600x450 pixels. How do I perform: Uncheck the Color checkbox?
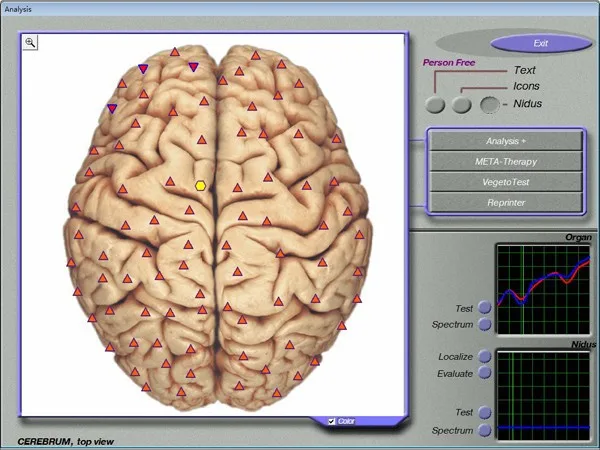coord(332,421)
